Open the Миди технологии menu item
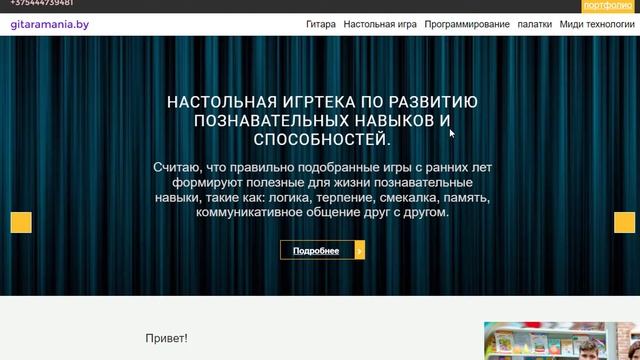 click(597, 24)
